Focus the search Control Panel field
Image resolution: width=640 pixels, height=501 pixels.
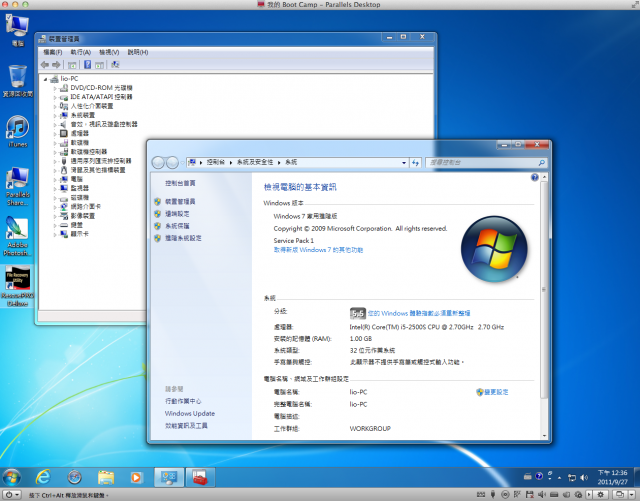coord(486,163)
